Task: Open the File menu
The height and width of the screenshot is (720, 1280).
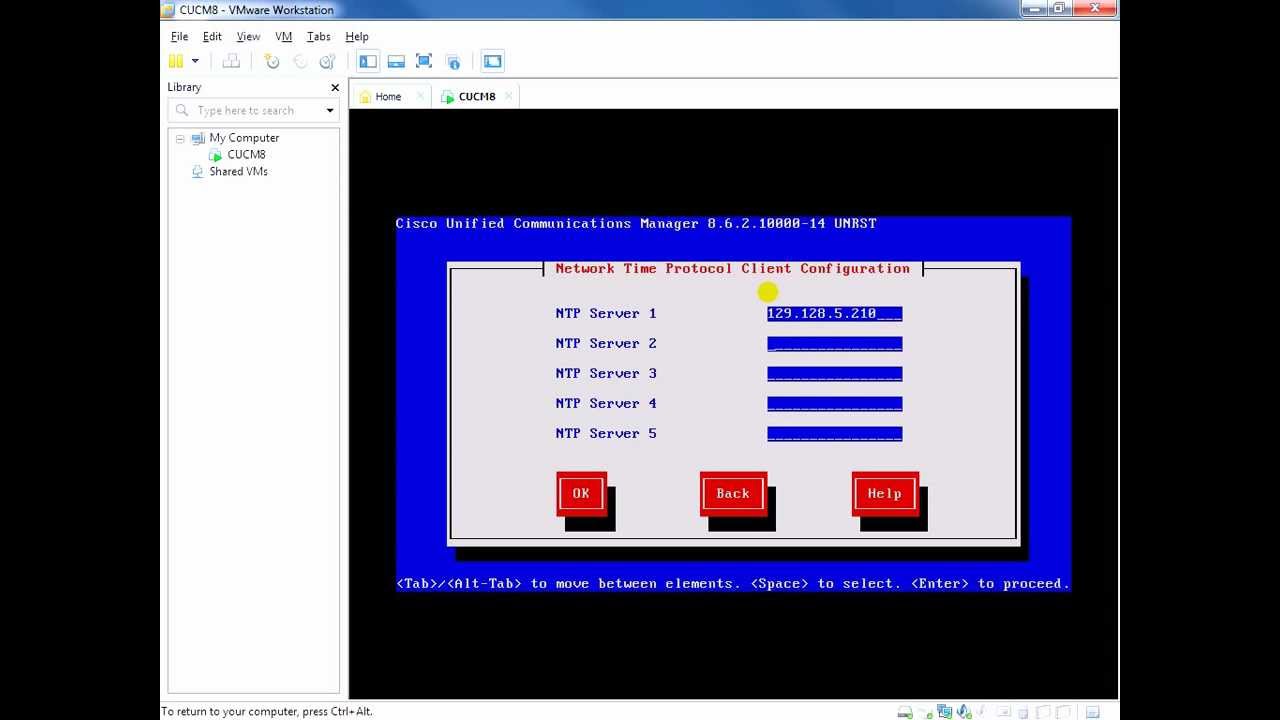Action: coord(179,36)
